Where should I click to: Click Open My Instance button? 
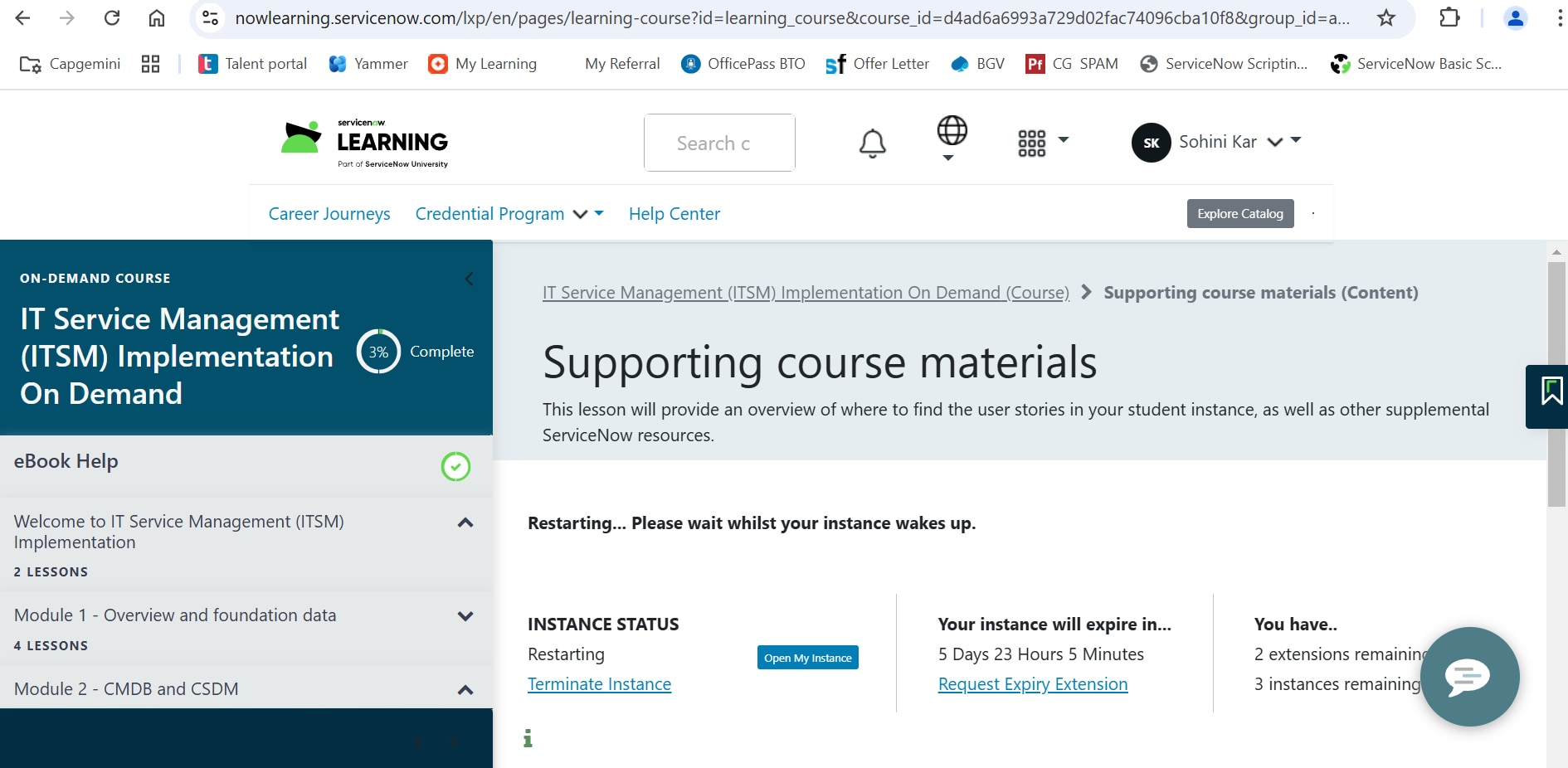click(807, 657)
